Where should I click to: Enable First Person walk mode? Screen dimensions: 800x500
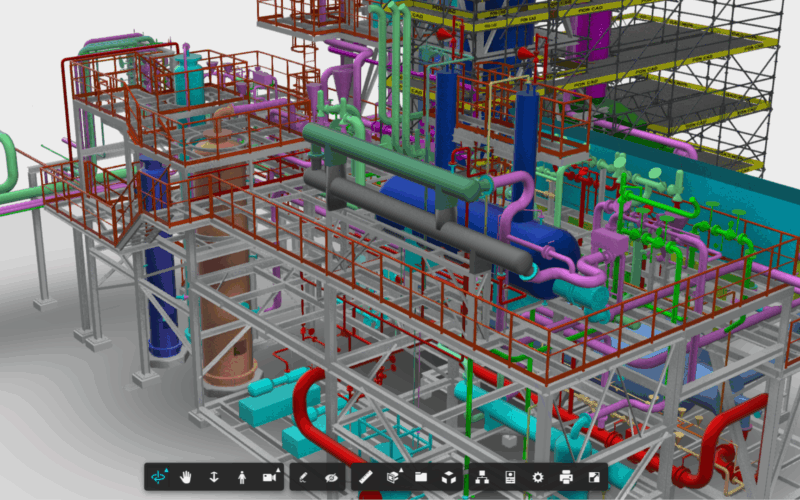241,478
